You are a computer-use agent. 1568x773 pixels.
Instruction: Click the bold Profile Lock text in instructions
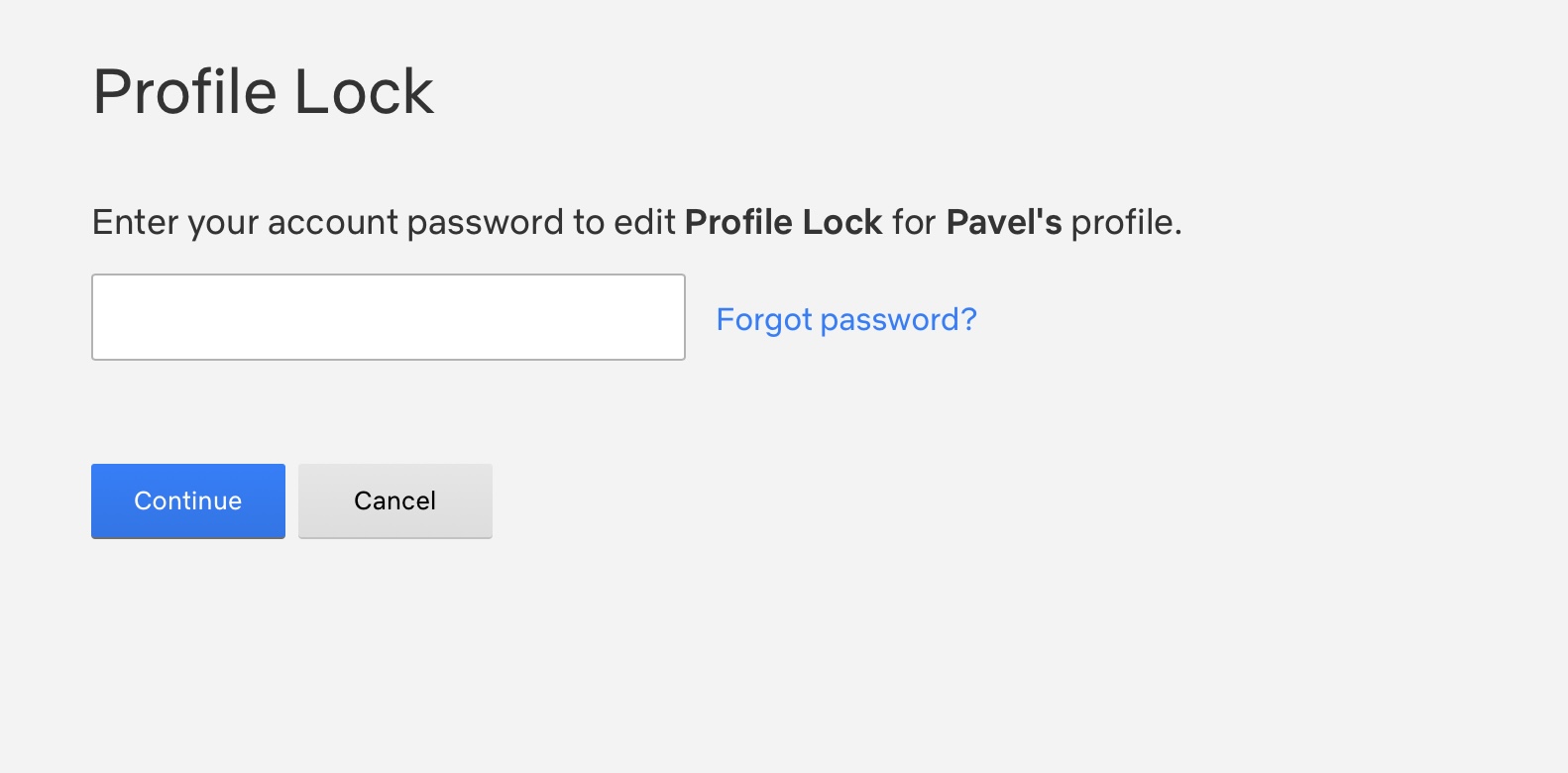tap(783, 222)
